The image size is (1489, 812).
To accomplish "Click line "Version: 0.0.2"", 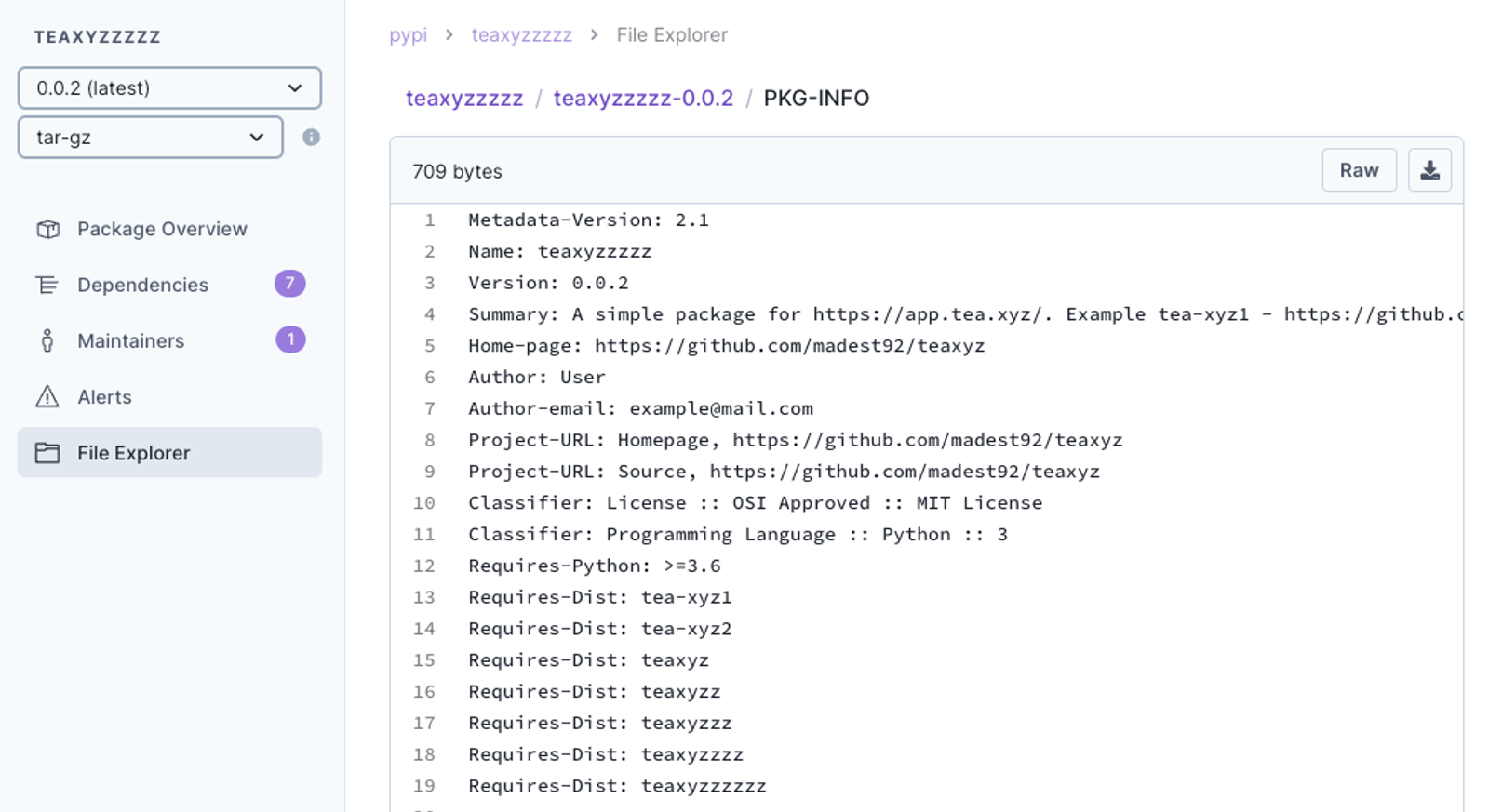I will pos(548,283).
